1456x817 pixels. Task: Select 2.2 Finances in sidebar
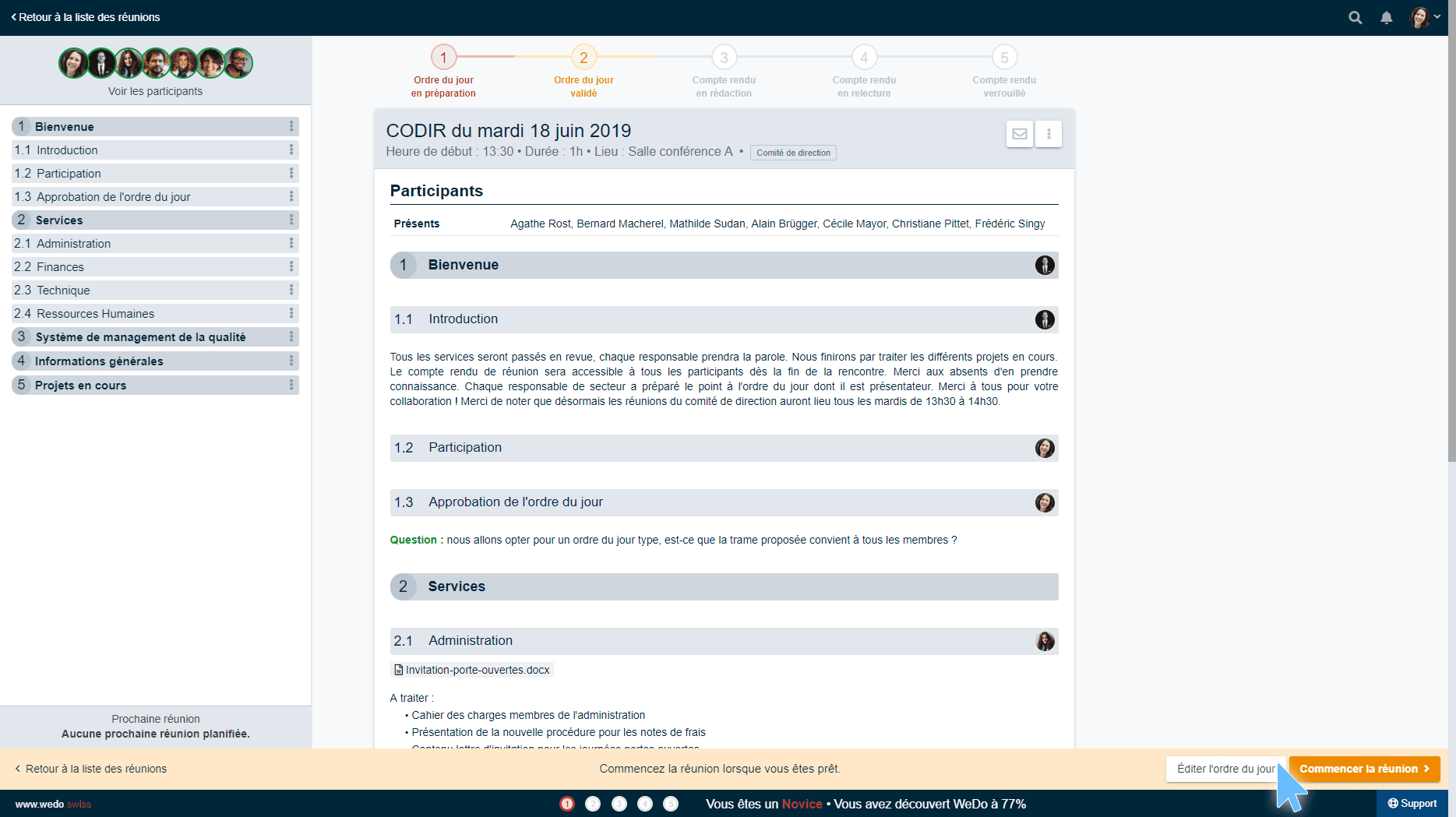tap(155, 266)
